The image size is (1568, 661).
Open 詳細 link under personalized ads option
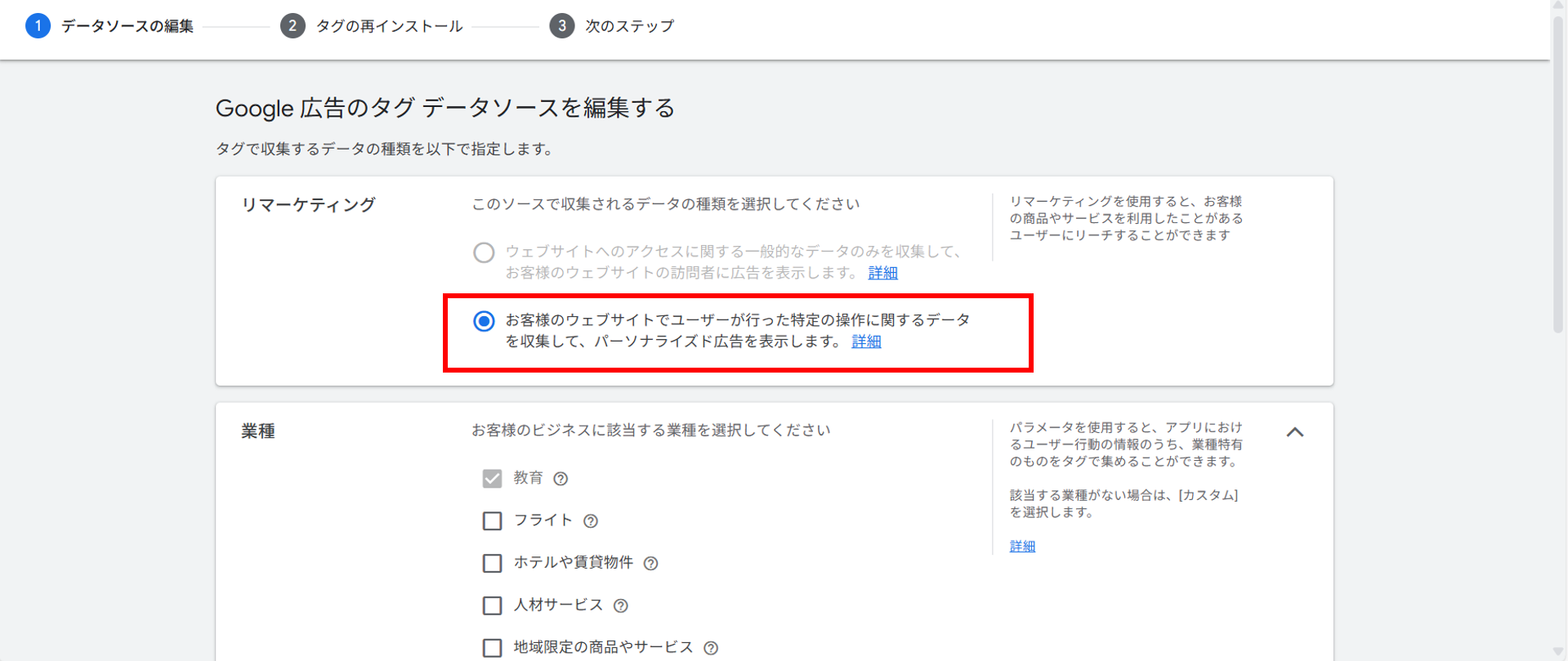click(x=866, y=342)
